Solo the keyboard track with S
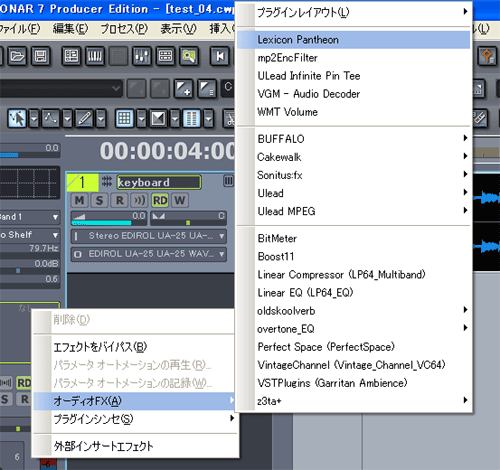This screenshot has width=500, height=470. click(x=99, y=200)
